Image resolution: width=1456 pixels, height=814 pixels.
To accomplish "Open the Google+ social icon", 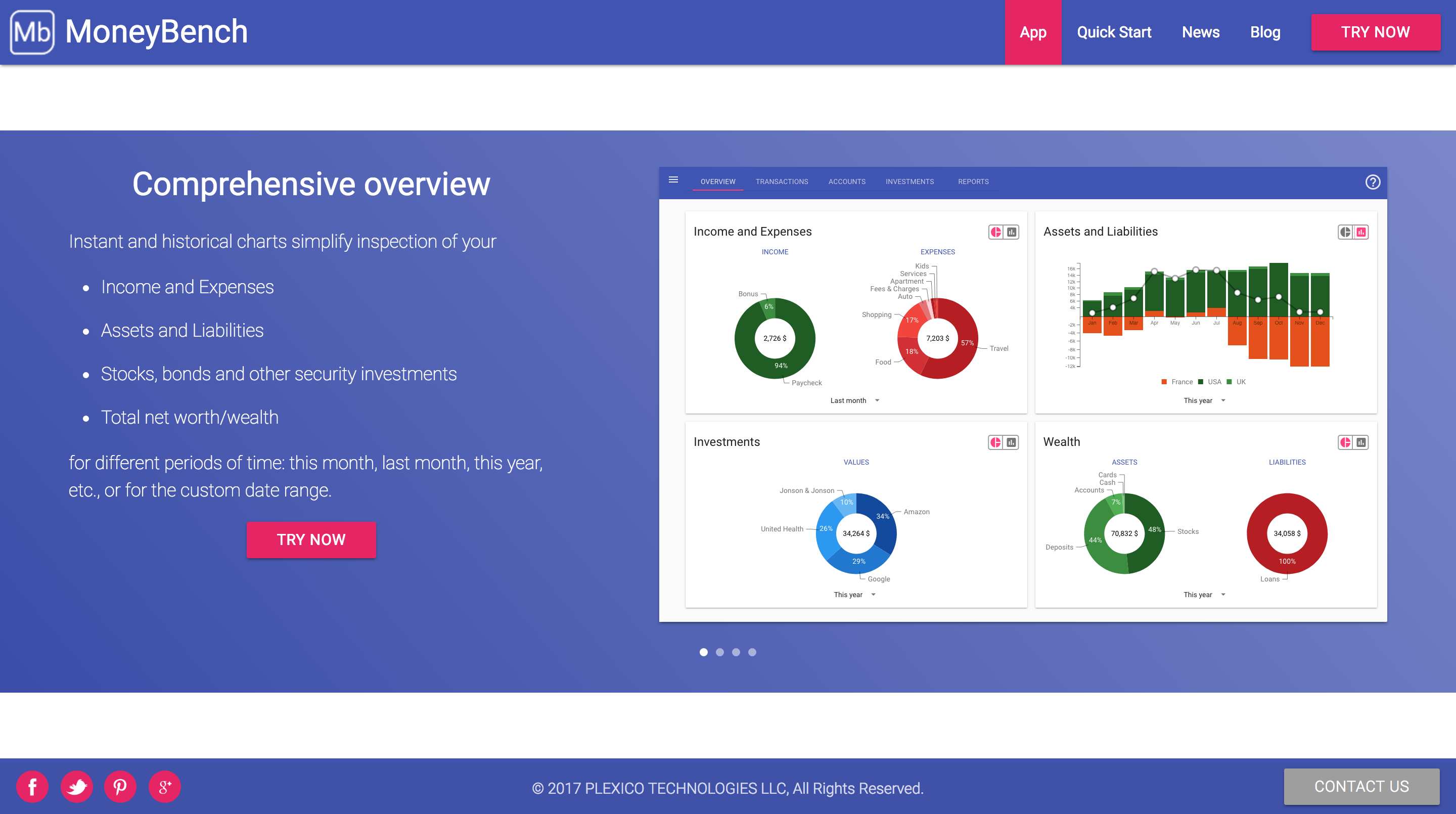I will pos(164,786).
